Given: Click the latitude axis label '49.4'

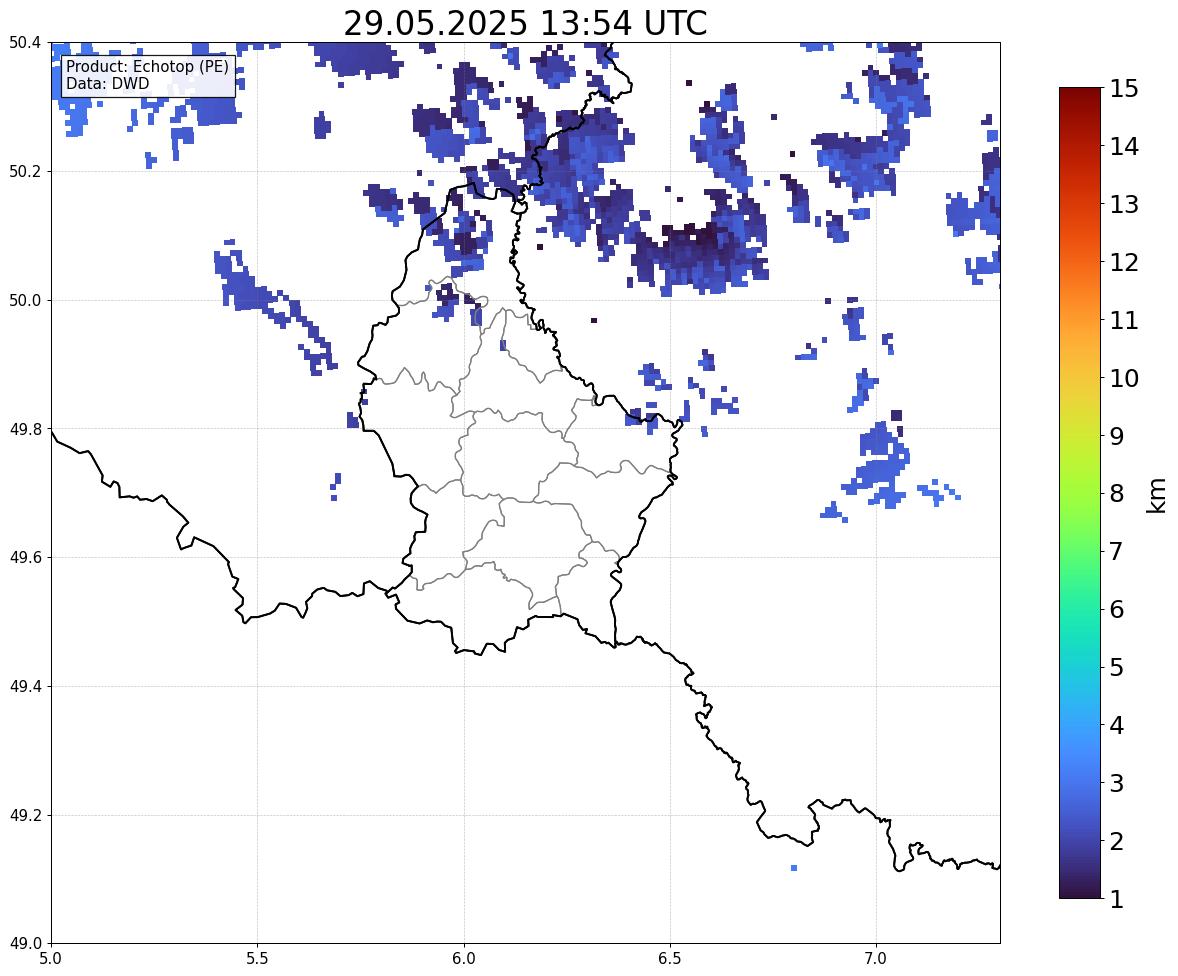Looking at the screenshot, I should tap(25, 687).
